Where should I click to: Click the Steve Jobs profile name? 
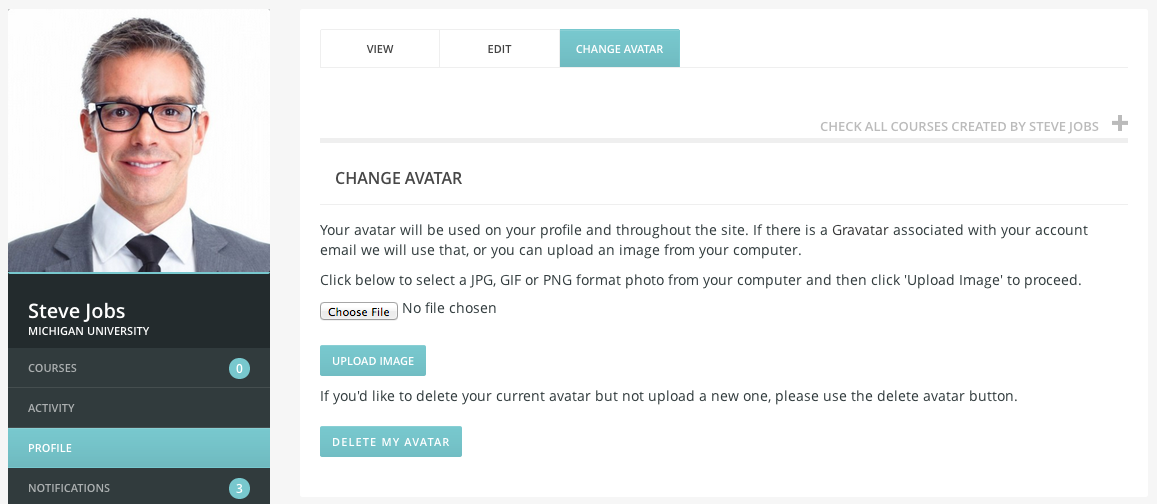pos(77,310)
